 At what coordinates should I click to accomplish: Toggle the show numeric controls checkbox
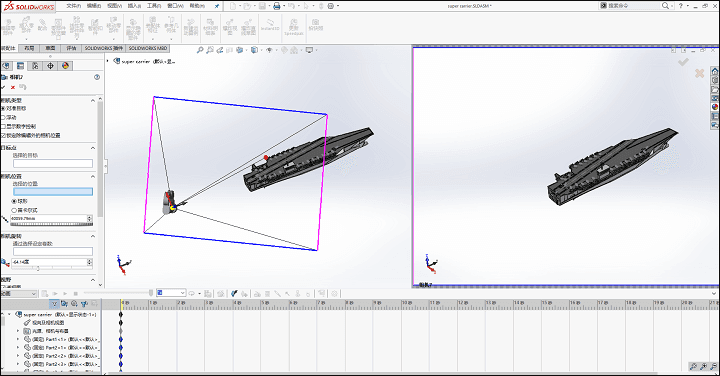tap(3, 126)
